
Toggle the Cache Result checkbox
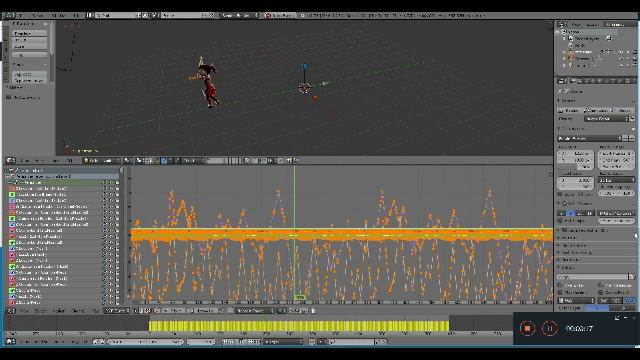click(600, 293)
